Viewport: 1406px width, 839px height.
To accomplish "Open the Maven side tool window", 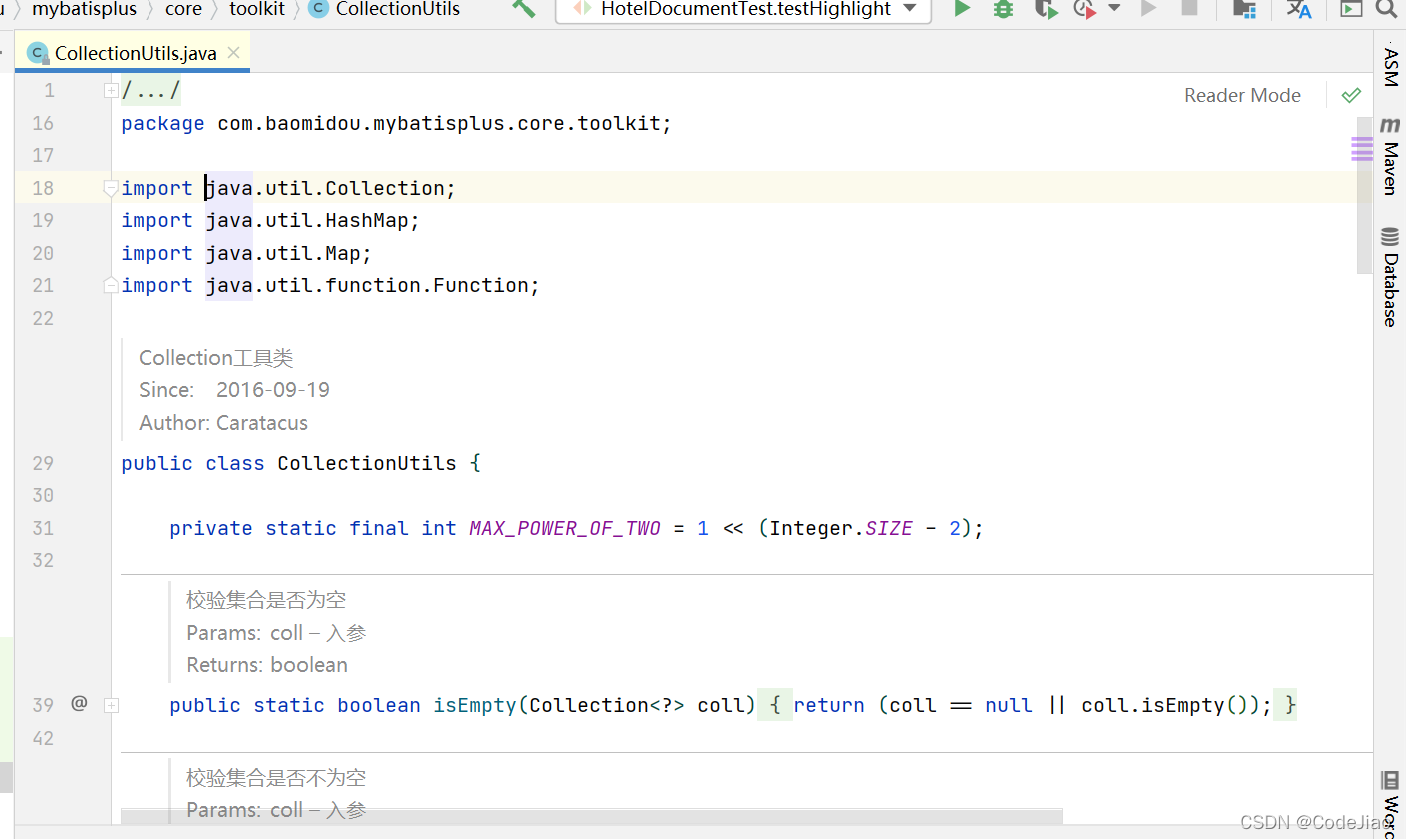I will tap(1390, 155).
